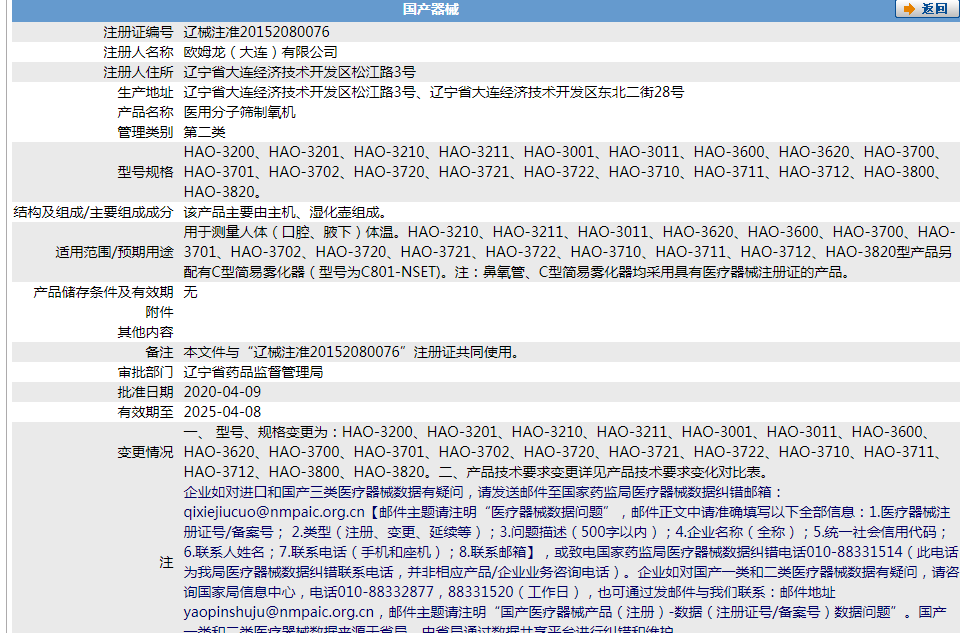The height and width of the screenshot is (633, 960).
Task: Click the 变更情况 label
Action: tap(146, 452)
